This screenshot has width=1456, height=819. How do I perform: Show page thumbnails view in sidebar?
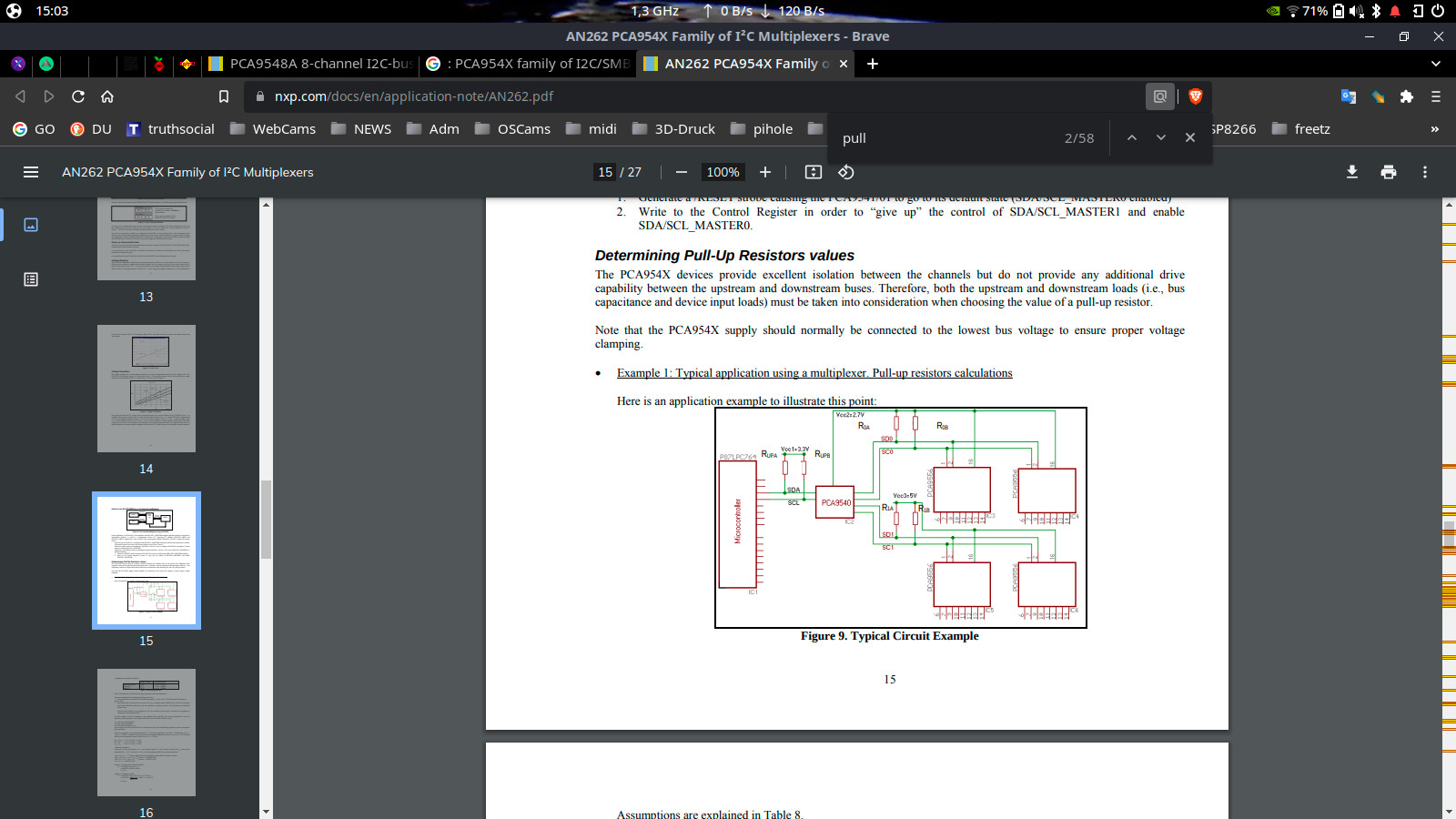tap(31, 225)
